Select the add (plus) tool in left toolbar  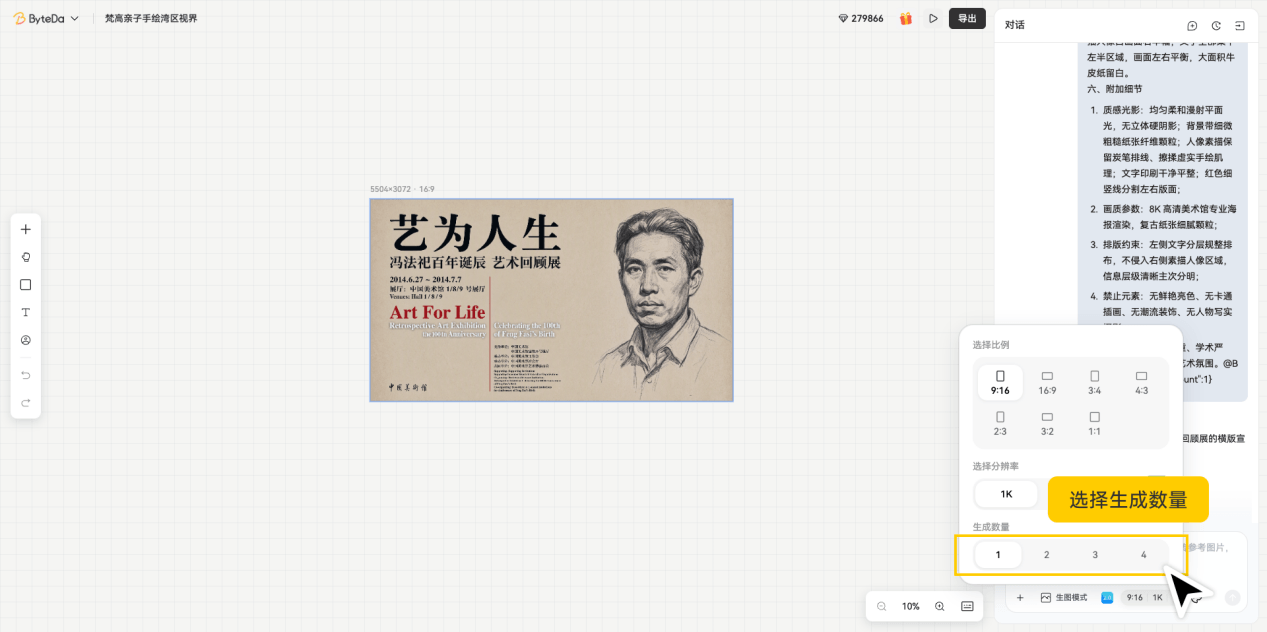click(26, 229)
